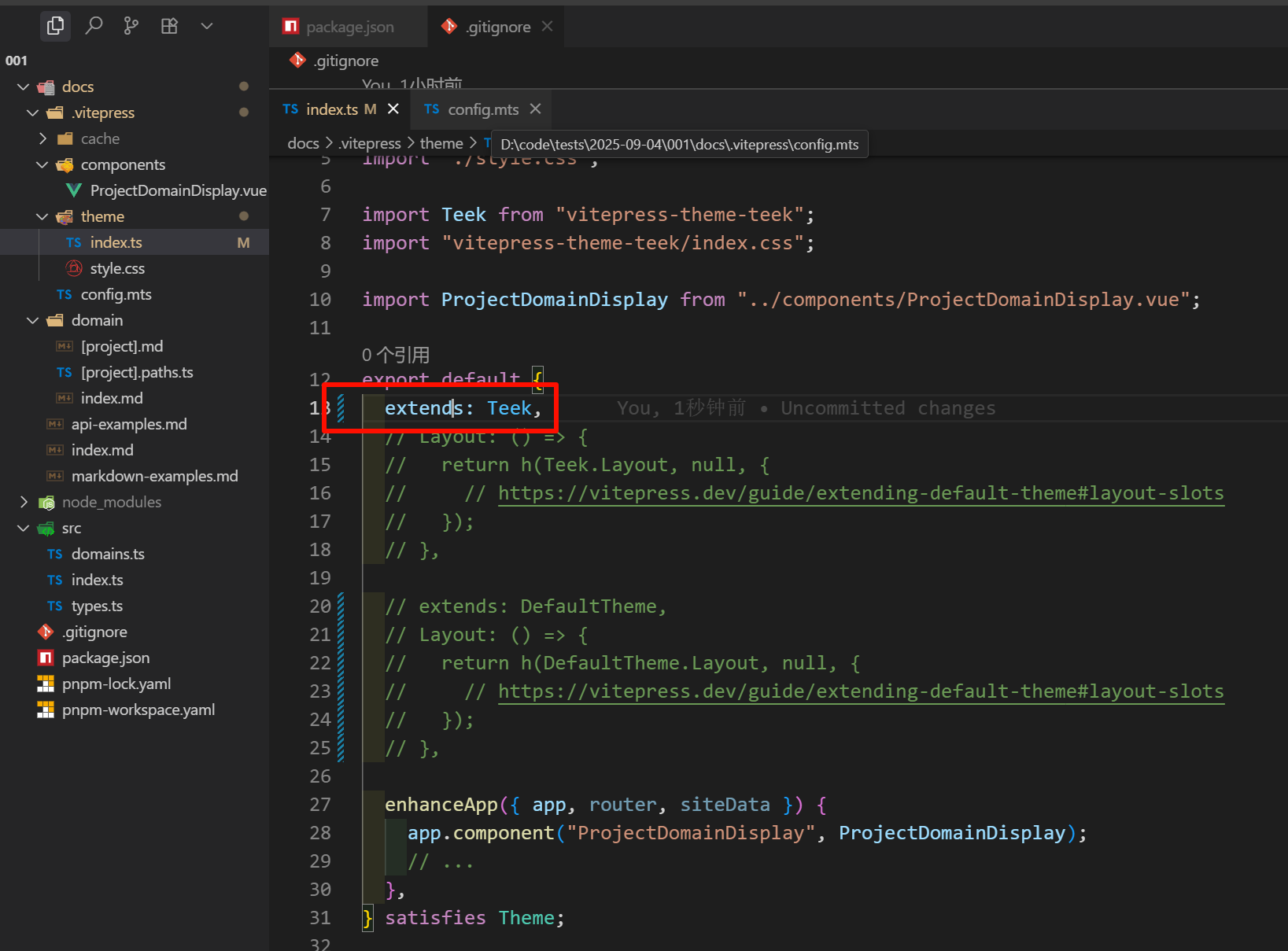Close the index.ts tab
The width and height of the screenshot is (1288, 951).
[393, 109]
